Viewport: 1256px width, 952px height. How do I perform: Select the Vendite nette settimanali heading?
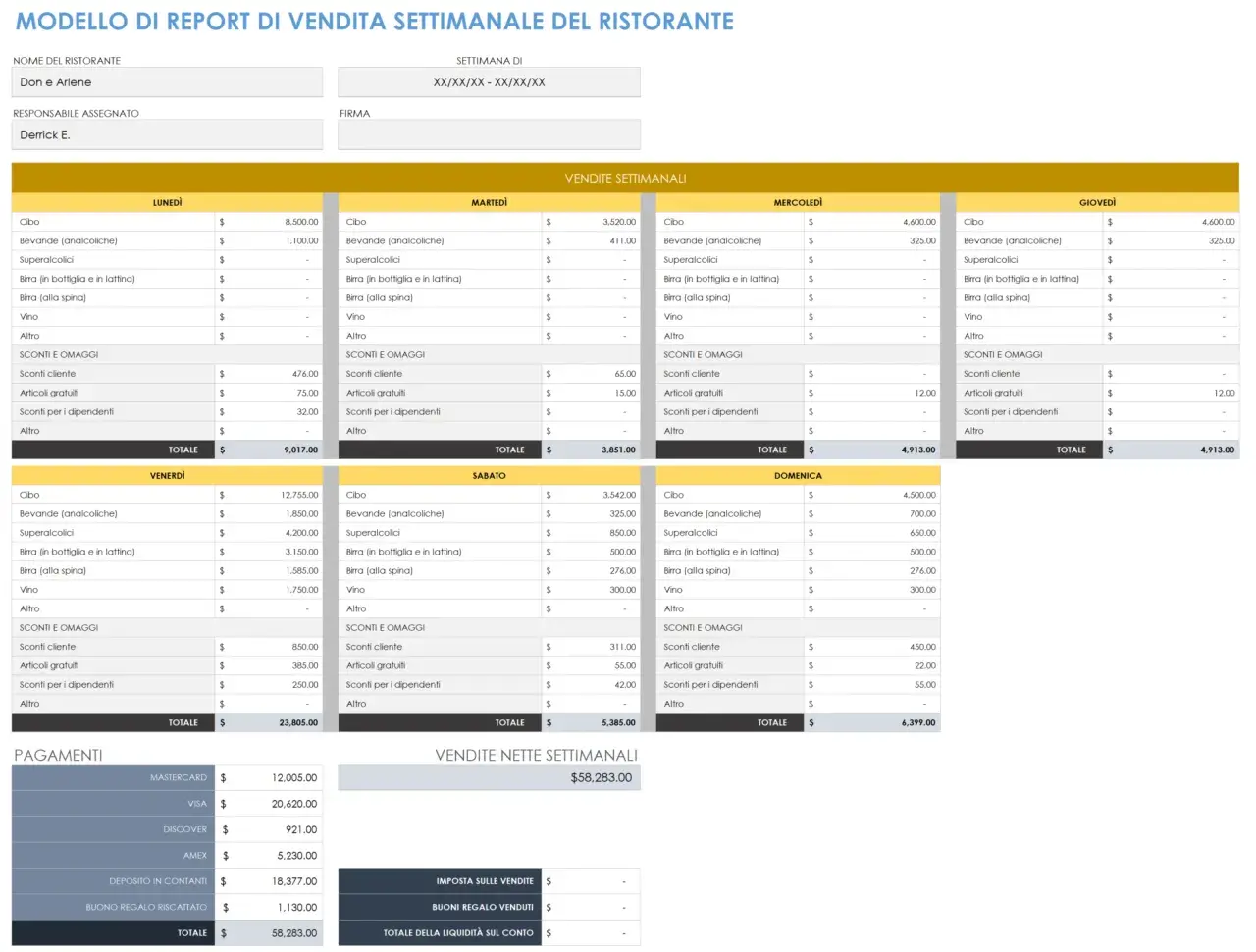tap(536, 755)
